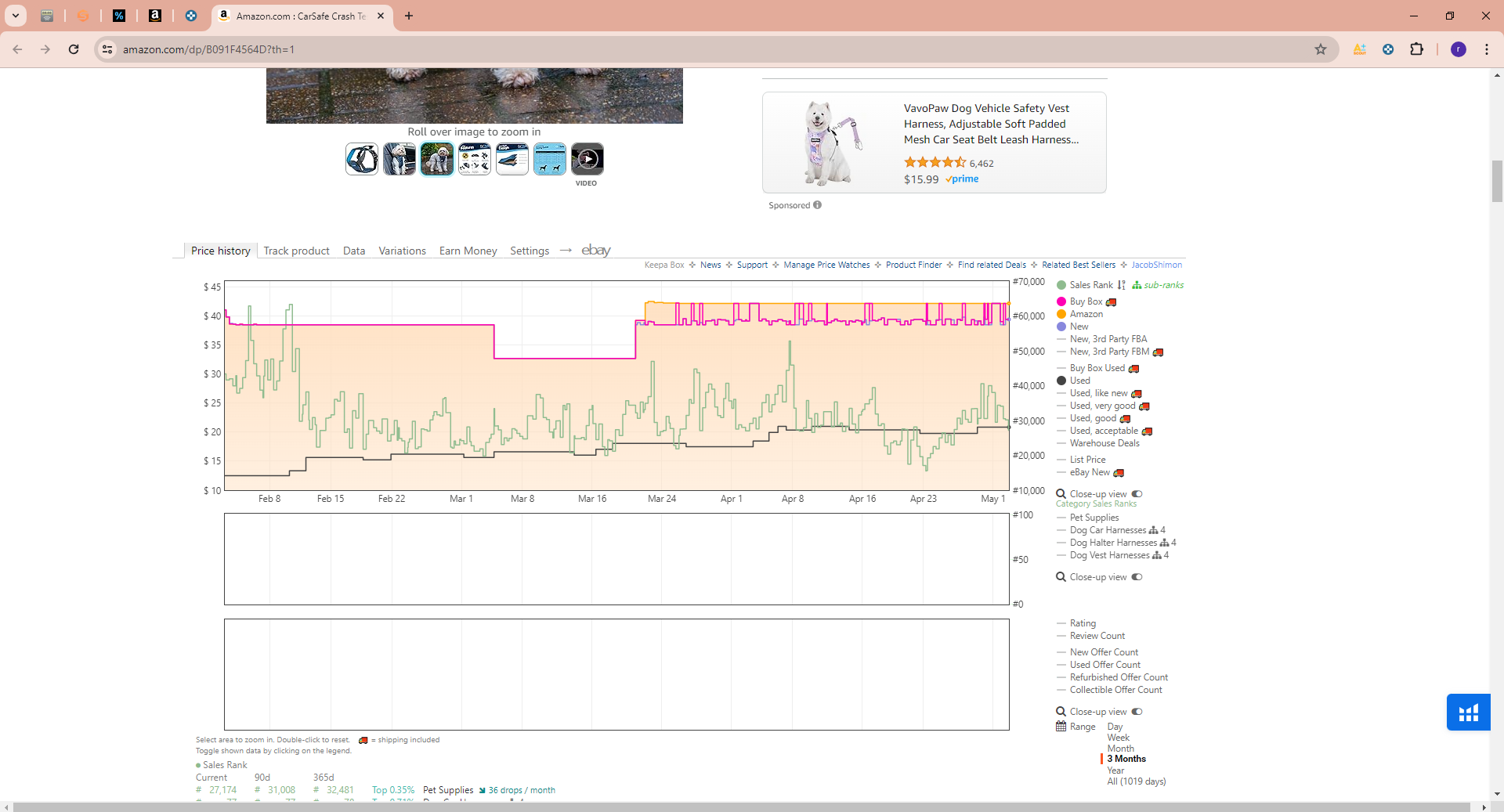This screenshot has width=1504, height=812.
Task: Open the orange-star extension icon
Action: 1359,49
